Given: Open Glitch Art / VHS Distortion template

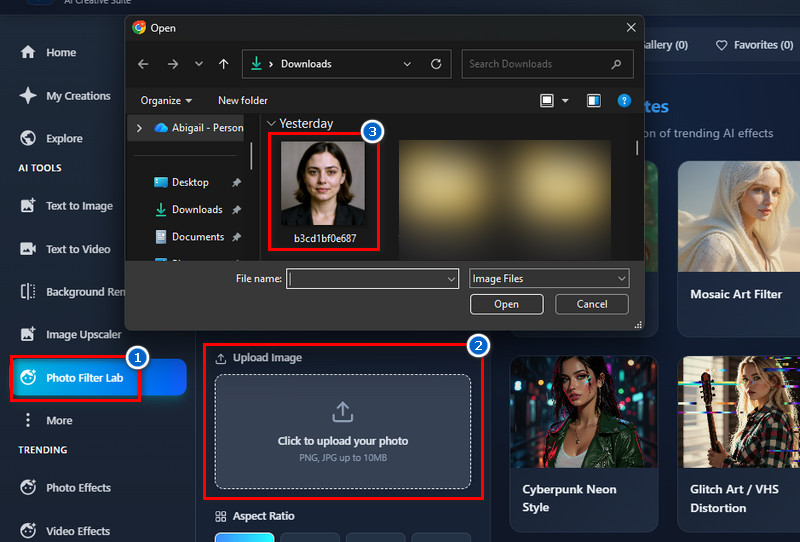Looking at the screenshot, I should (x=739, y=444).
